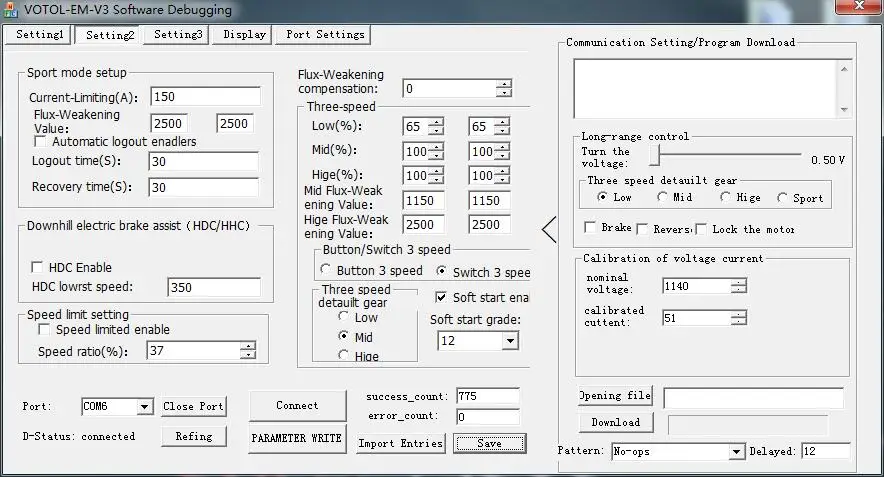Select the Button 3 speed radio option
This screenshot has width=884, height=477.
coord(326,271)
